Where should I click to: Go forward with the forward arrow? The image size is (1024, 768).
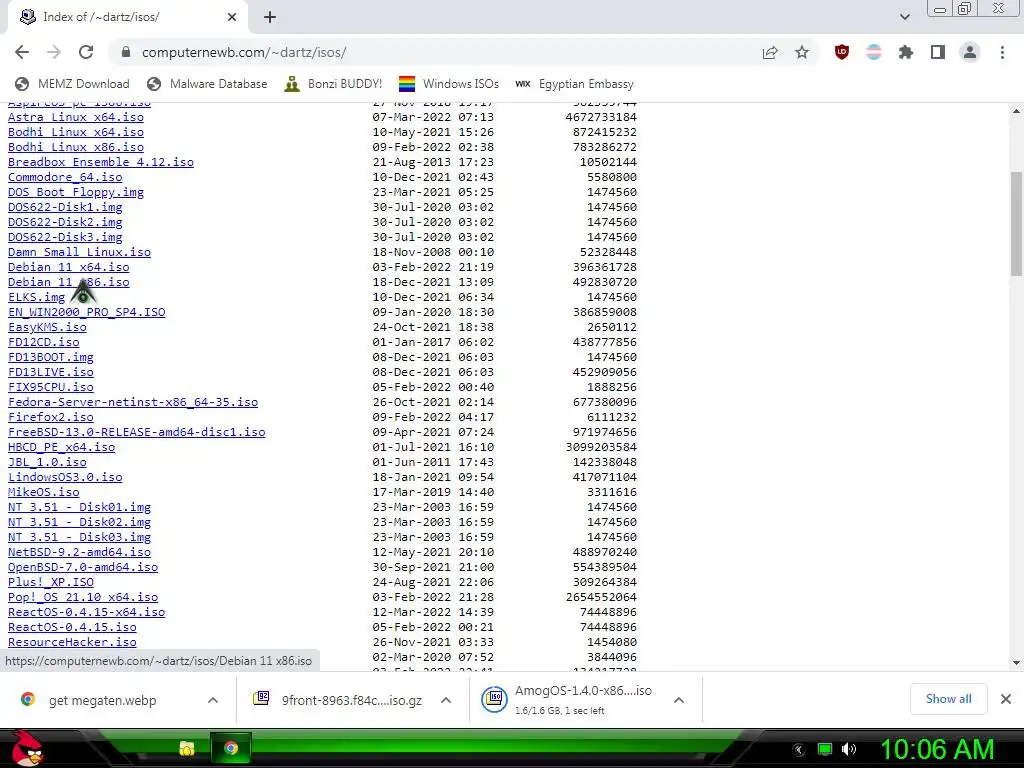54,52
